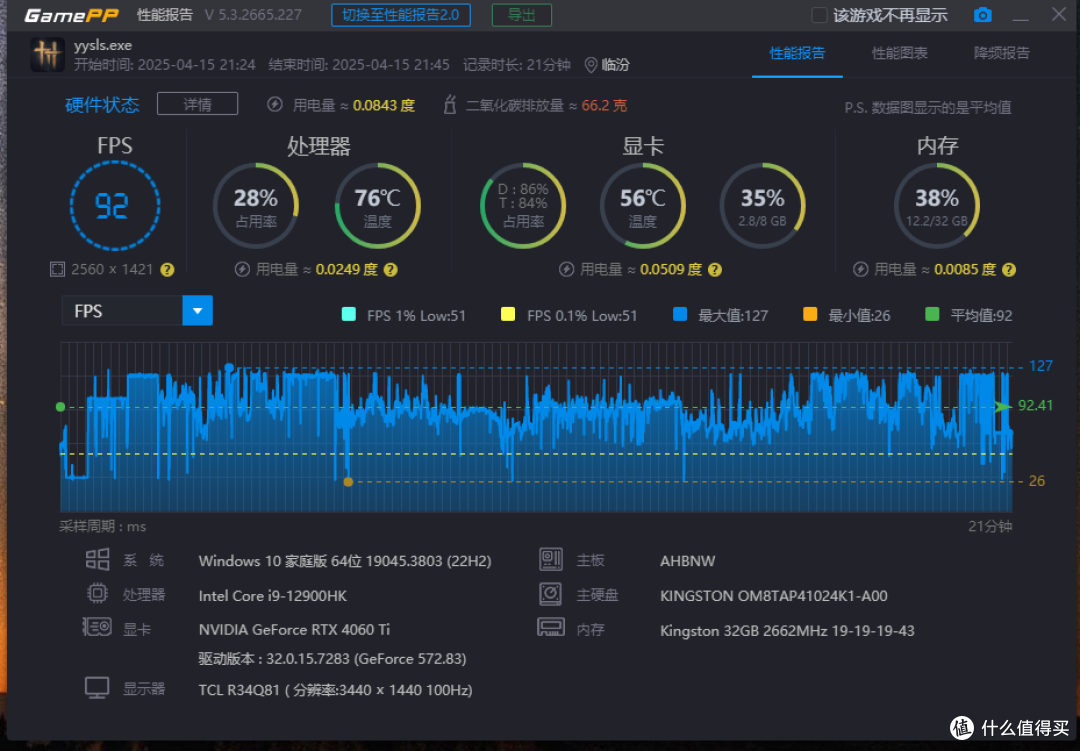The image size is (1080, 751).
Task: Click the help icon next to 0.0249 度
Action: pyautogui.click(x=391, y=270)
